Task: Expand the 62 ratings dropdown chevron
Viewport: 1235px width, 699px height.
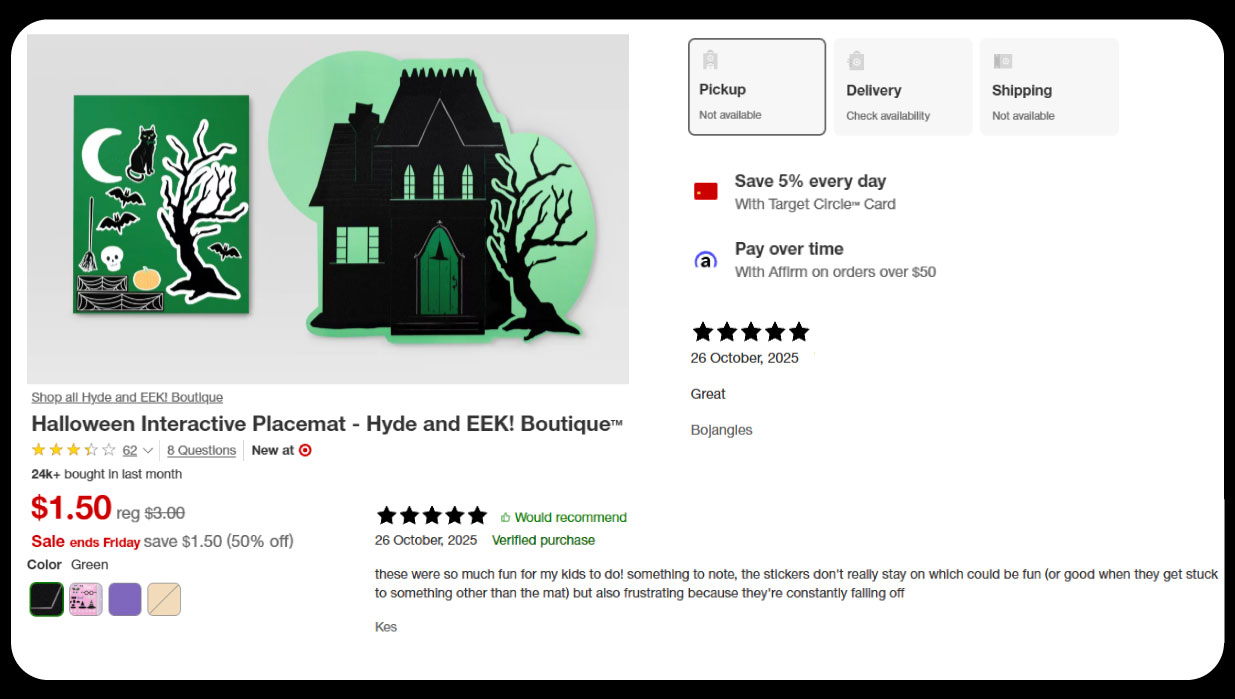Action: (x=148, y=451)
